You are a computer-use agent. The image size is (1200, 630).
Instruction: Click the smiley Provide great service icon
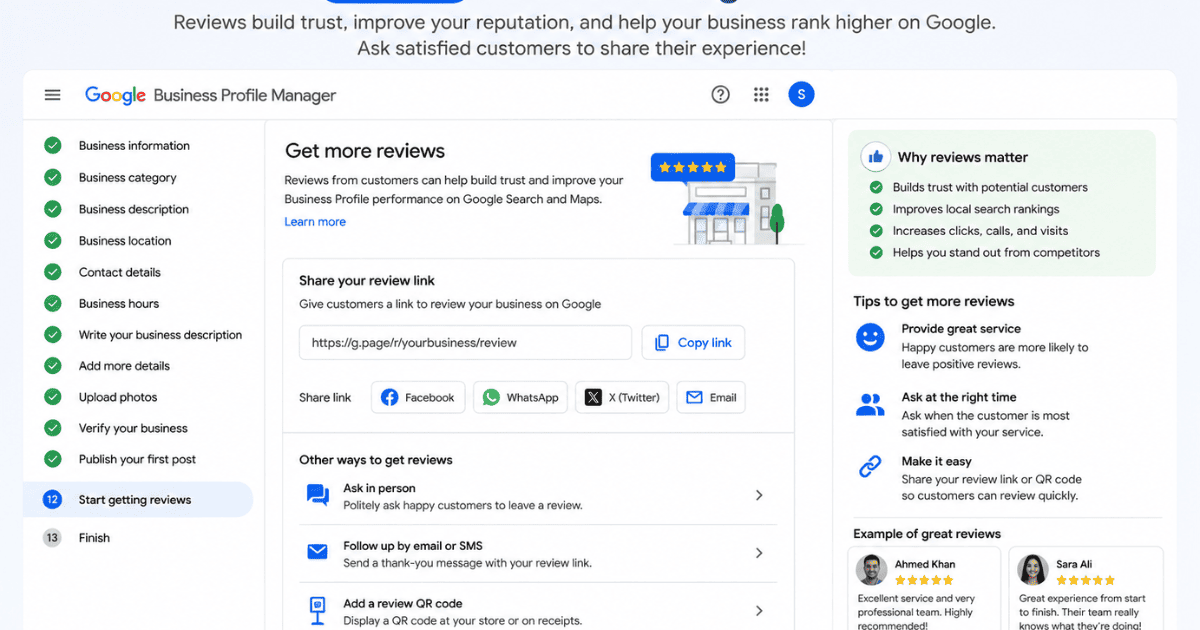[870, 337]
